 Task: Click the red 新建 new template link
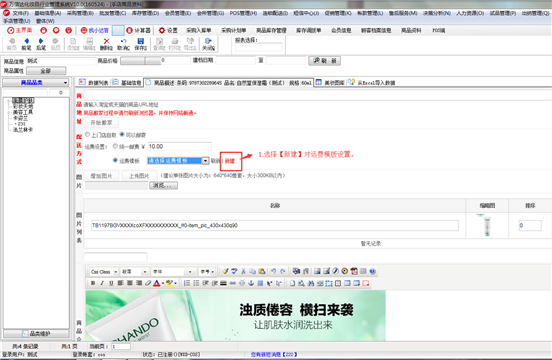(x=230, y=161)
